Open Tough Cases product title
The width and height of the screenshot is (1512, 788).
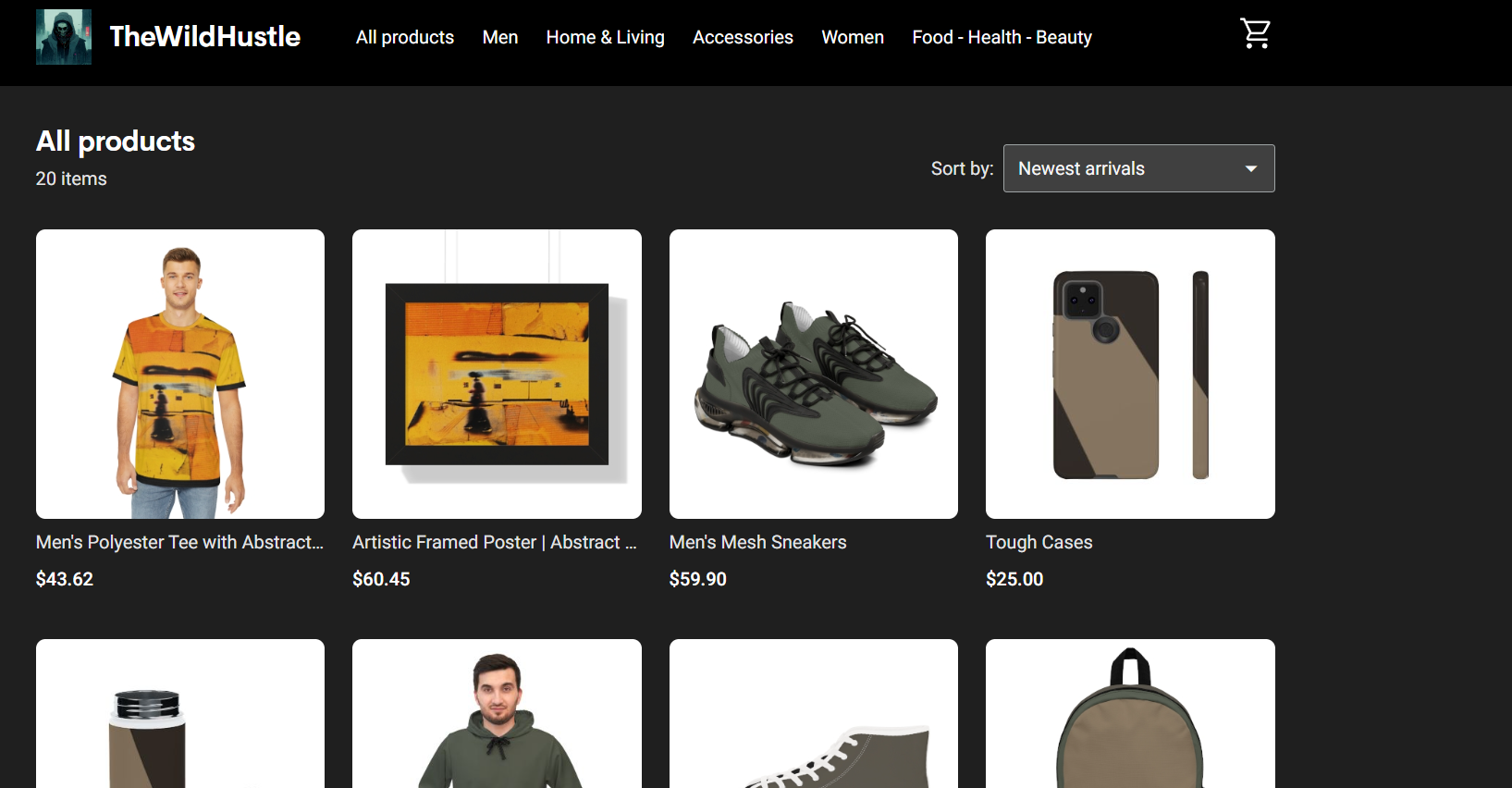(x=1039, y=542)
